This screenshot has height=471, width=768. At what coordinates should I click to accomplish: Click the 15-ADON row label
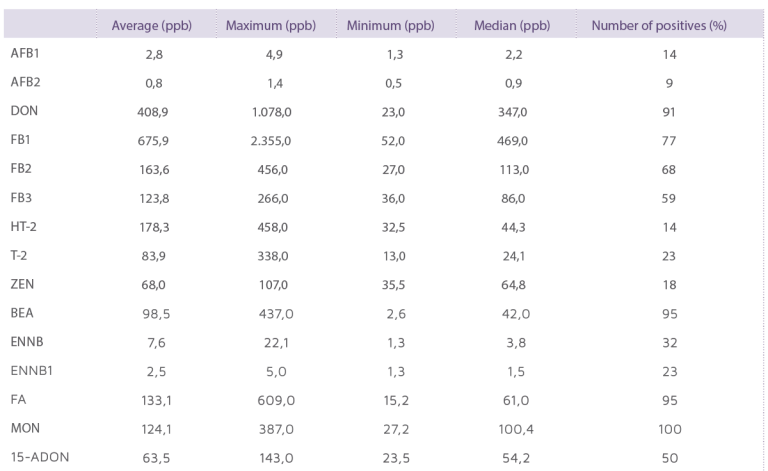coord(40,457)
